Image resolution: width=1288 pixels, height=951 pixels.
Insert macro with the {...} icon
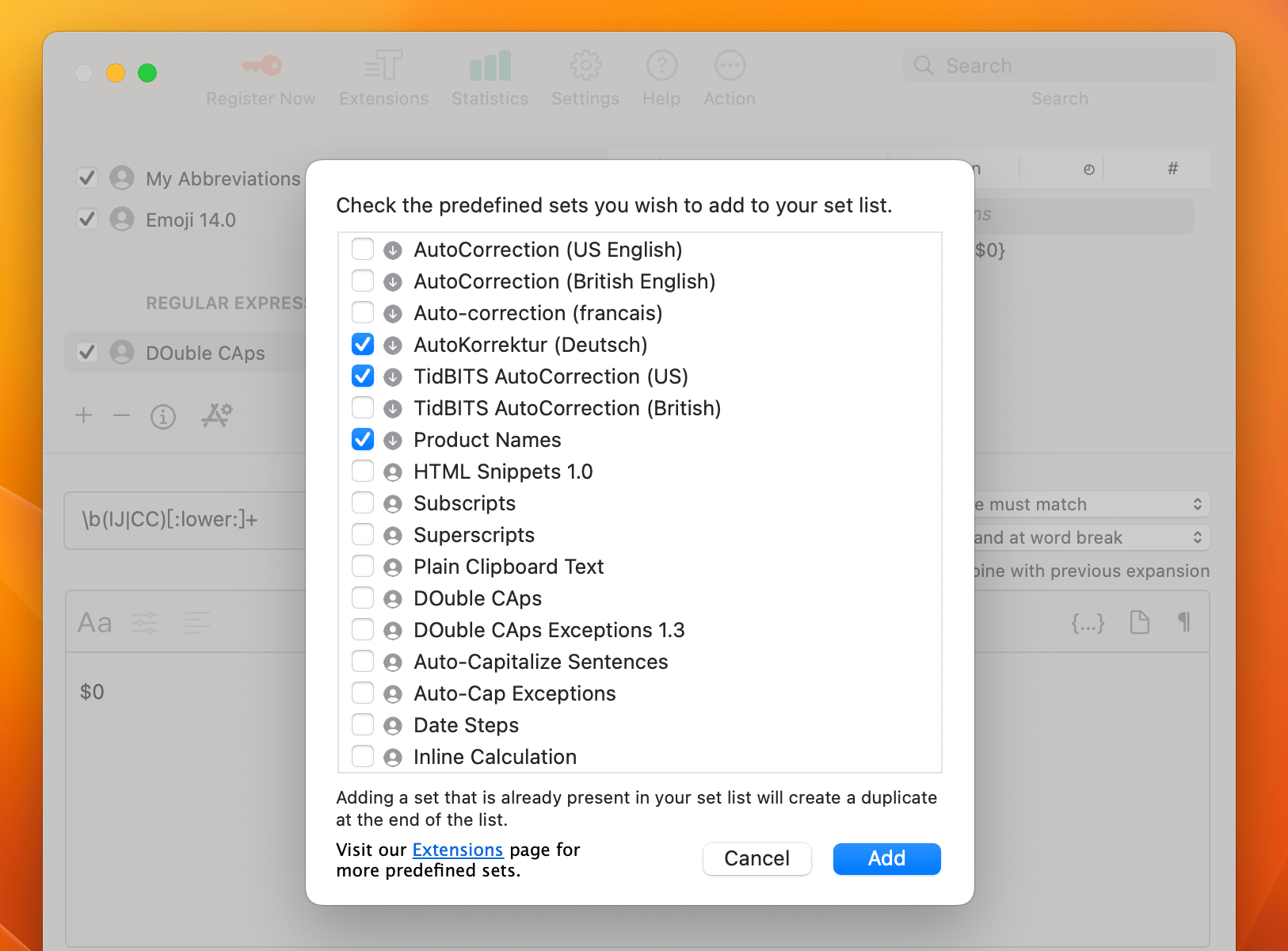1088,623
